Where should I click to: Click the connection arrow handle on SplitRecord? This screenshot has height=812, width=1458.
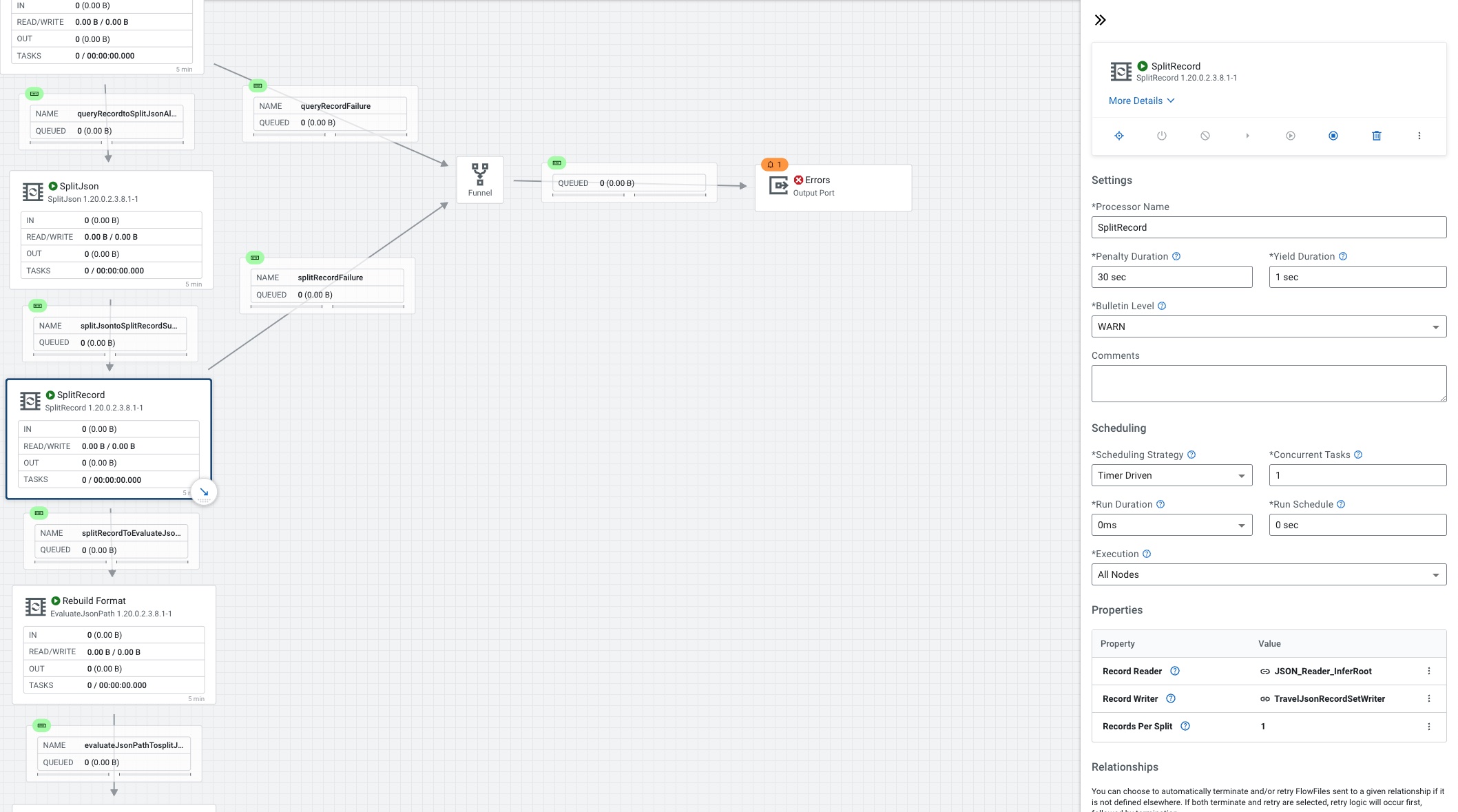tap(204, 492)
